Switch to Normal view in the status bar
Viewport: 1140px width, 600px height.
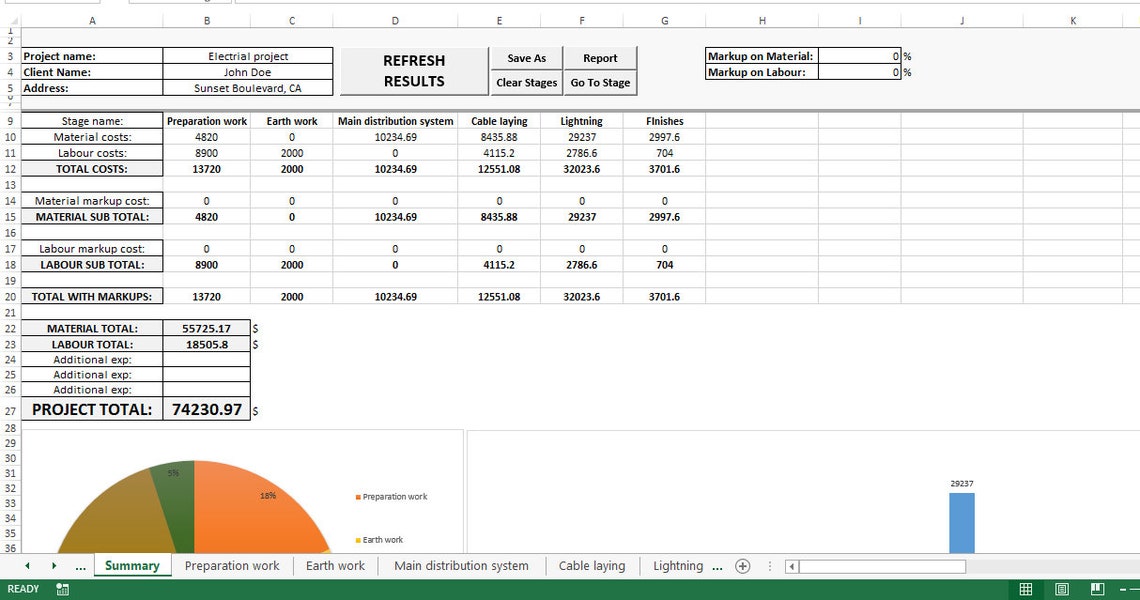1025,589
